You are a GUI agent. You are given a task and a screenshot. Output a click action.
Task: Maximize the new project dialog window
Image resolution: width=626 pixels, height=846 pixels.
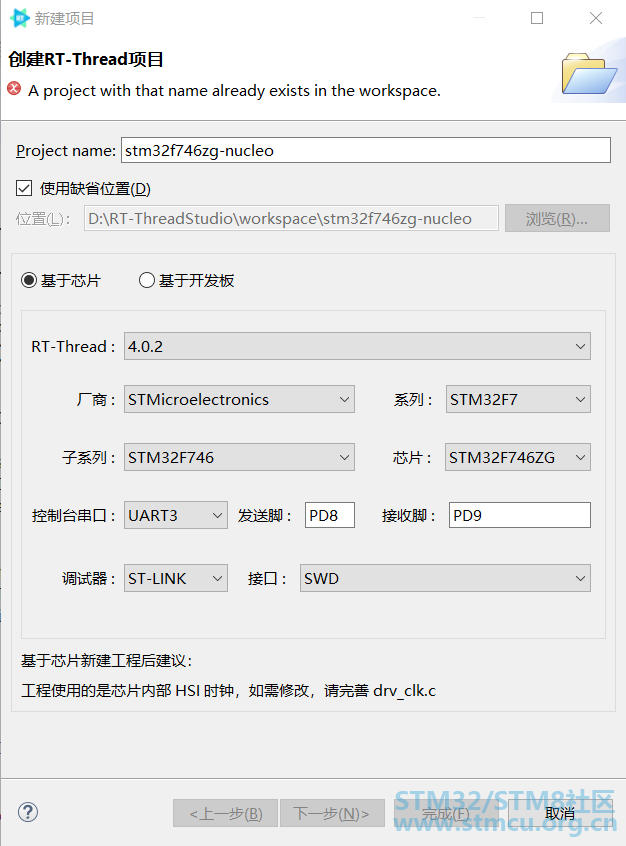537,18
